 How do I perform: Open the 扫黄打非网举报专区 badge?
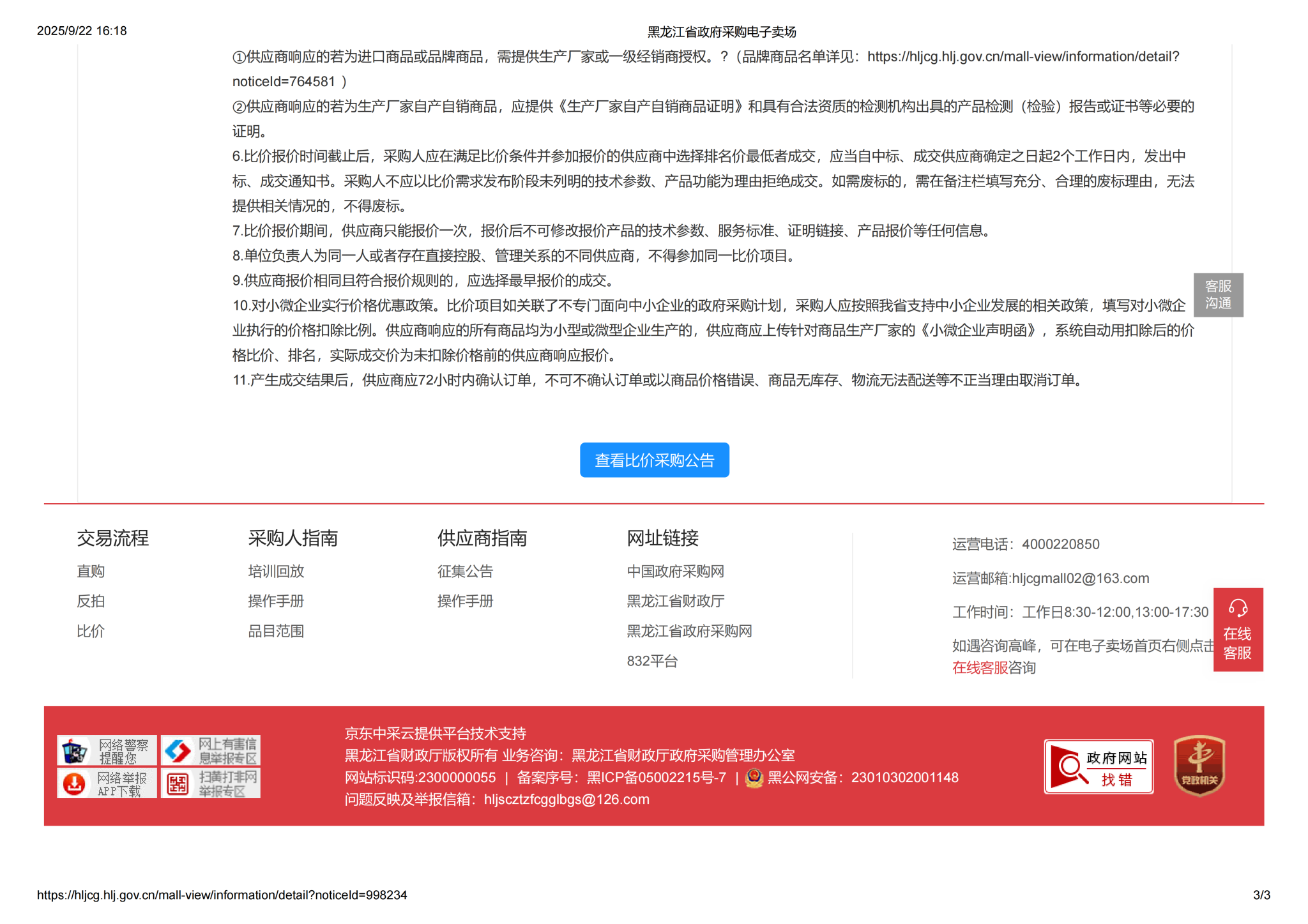pyautogui.click(x=210, y=784)
